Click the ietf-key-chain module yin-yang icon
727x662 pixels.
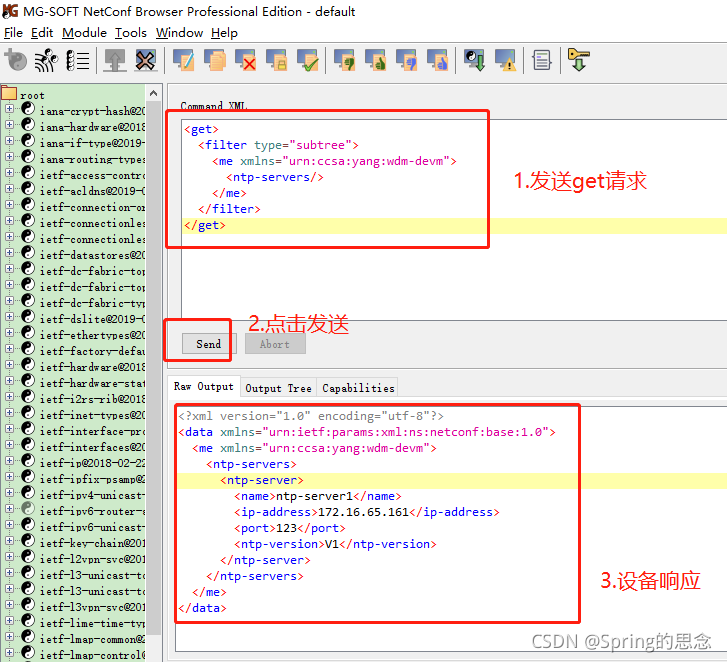click(28, 540)
